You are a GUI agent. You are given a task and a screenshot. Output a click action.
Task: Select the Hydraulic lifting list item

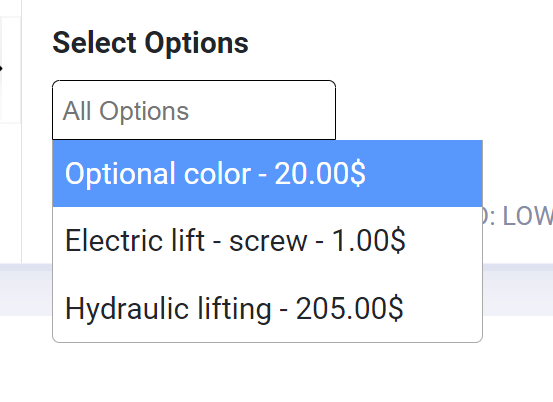pos(267,308)
